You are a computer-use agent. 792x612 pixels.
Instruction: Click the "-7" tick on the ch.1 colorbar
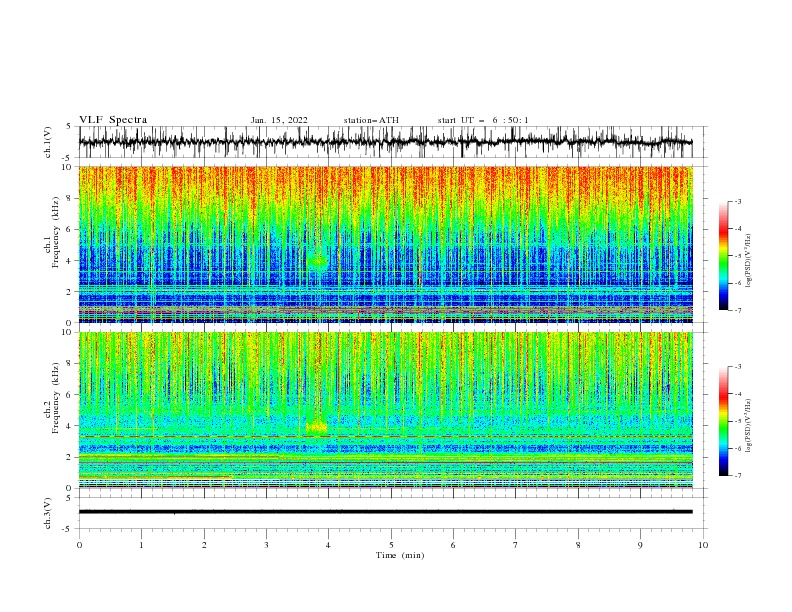[738, 310]
